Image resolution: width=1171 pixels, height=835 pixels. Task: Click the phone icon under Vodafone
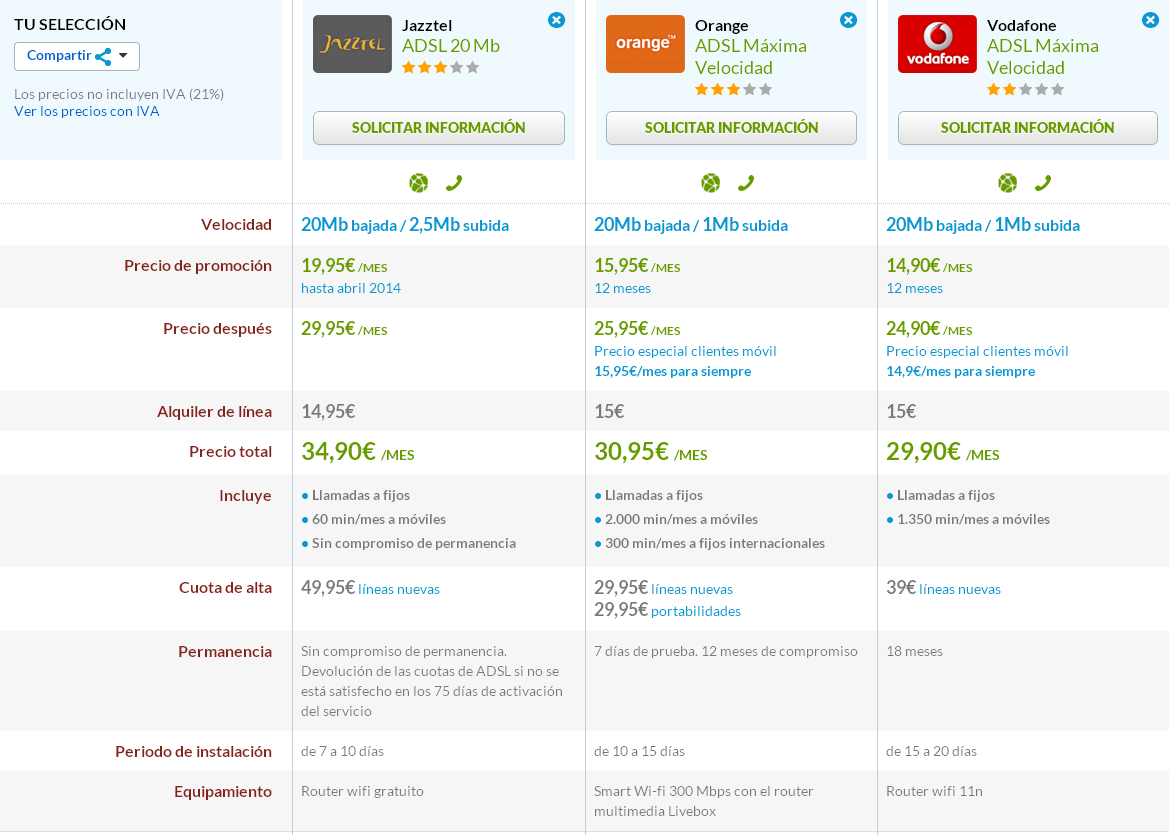(1043, 183)
